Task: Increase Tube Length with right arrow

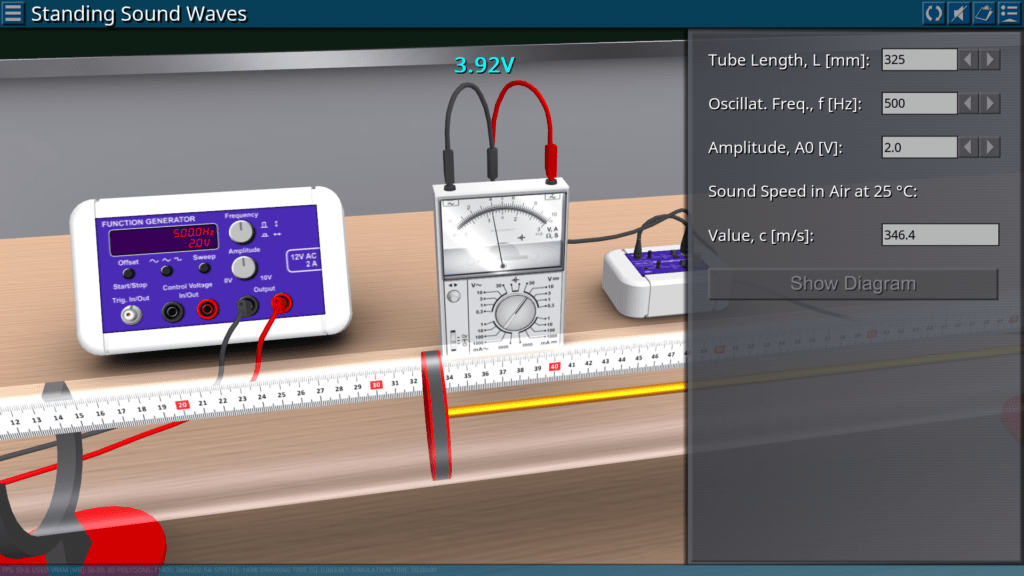Action: pyautogui.click(x=990, y=60)
